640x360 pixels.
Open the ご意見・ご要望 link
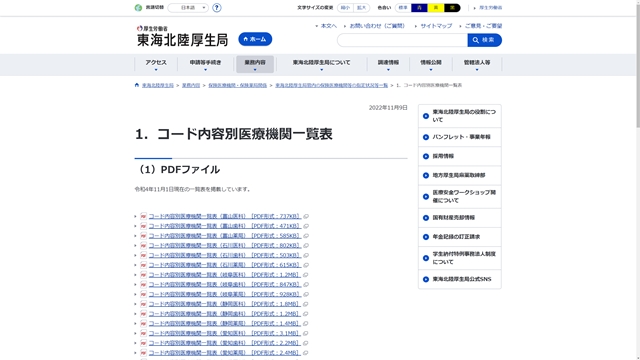point(483,26)
